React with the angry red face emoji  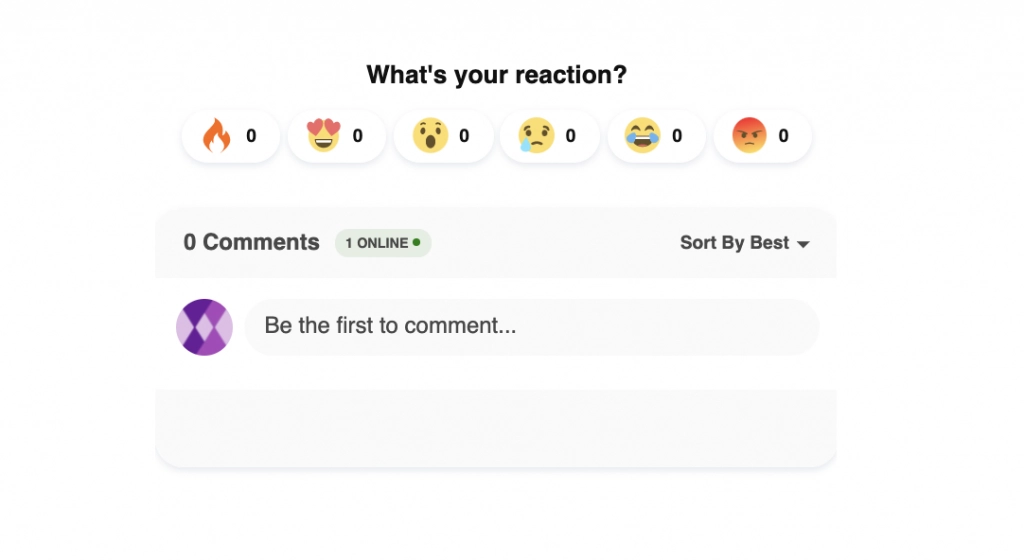749,136
